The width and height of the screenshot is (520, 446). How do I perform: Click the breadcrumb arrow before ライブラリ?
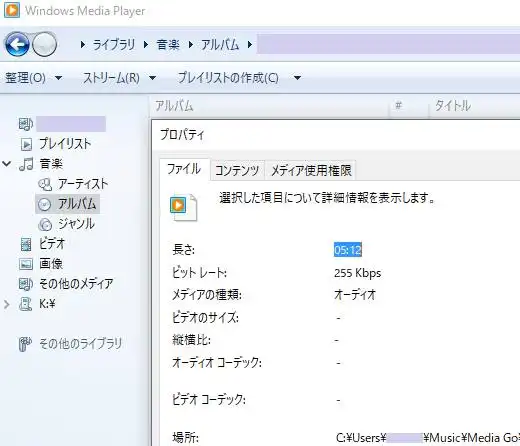pos(83,44)
